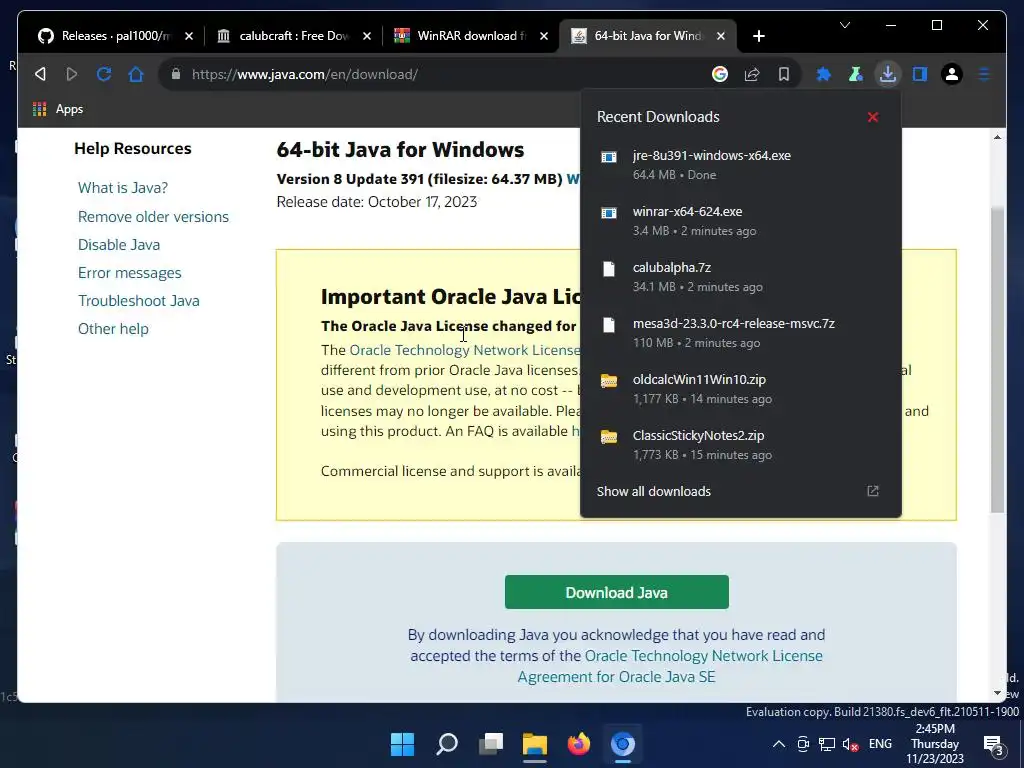Go back using browser back arrow
Screen dimensions: 1024x768
click(40, 74)
